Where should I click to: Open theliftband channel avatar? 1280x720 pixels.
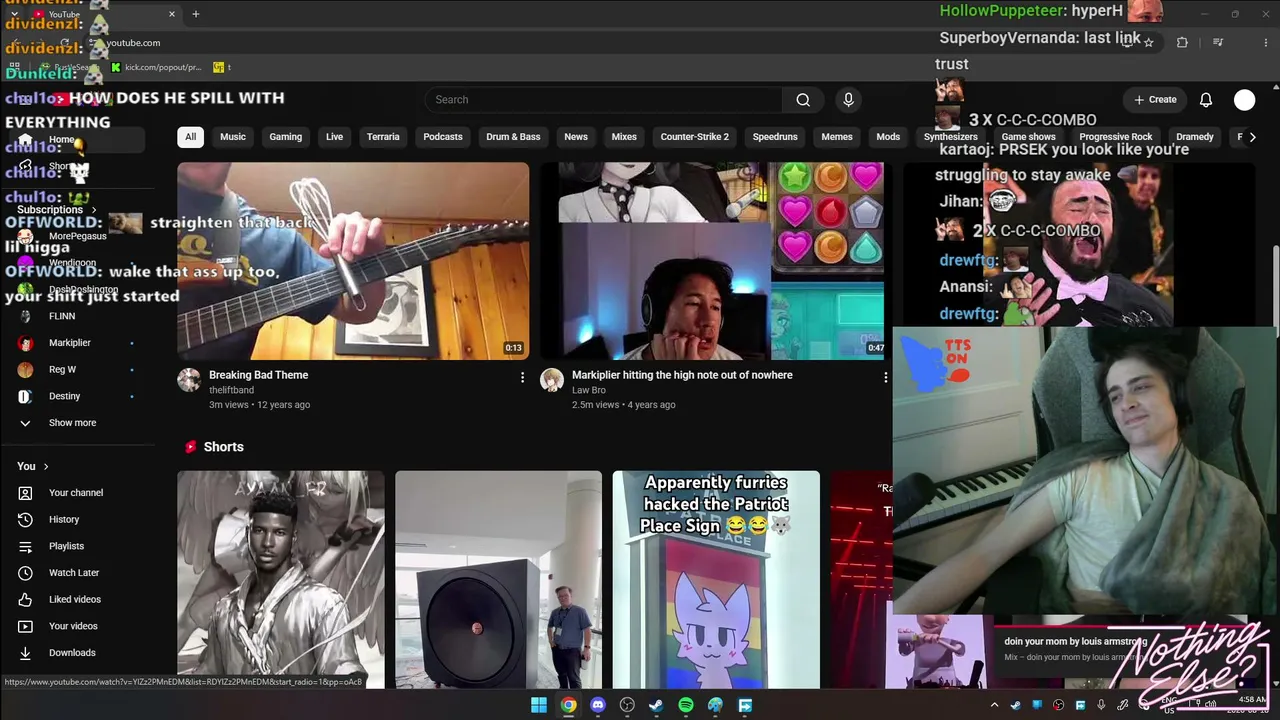point(189,380)
